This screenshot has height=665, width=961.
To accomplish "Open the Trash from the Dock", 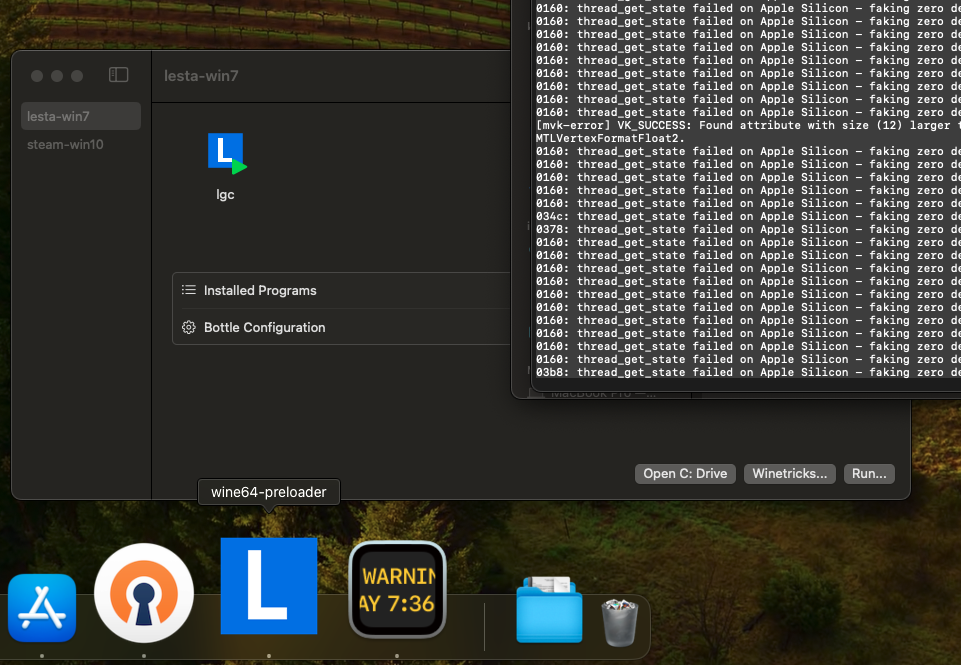I will [x=619, y=621].
